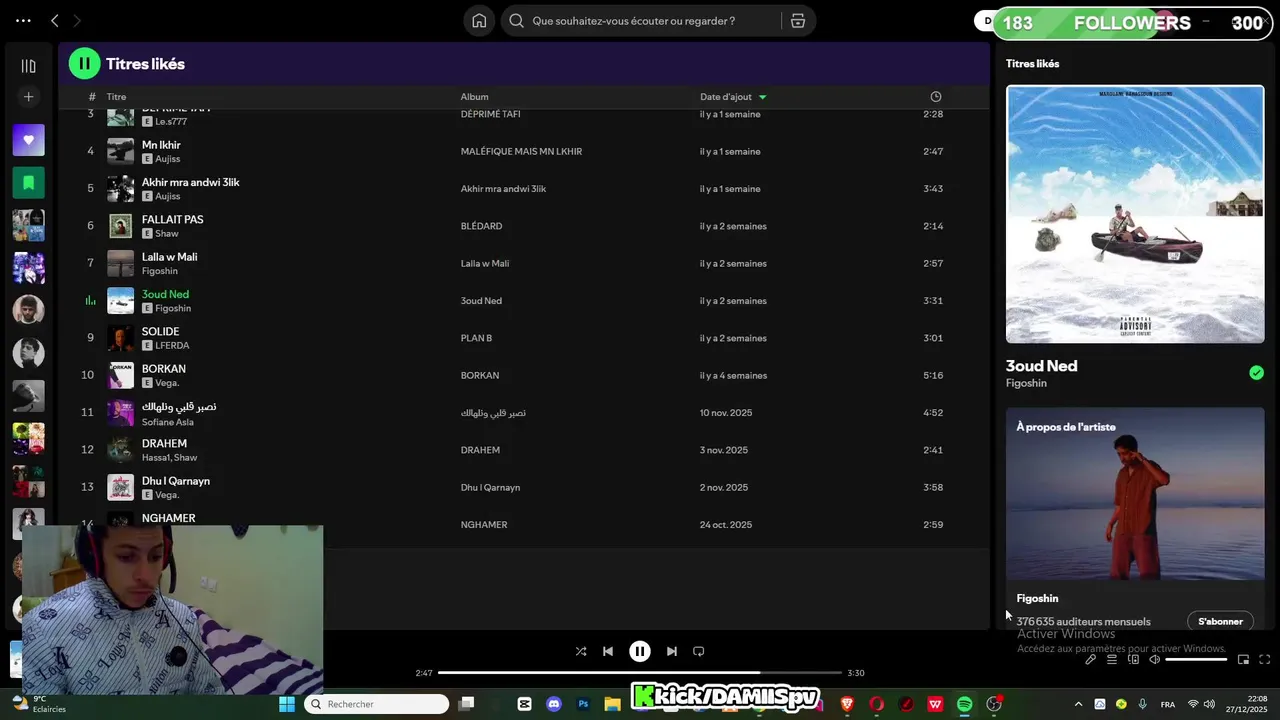Image resolution: width=1280 pixels, height=720 pixels.
Task: Pause playback in the bottom player bar
Action: [x=640, y=651]
